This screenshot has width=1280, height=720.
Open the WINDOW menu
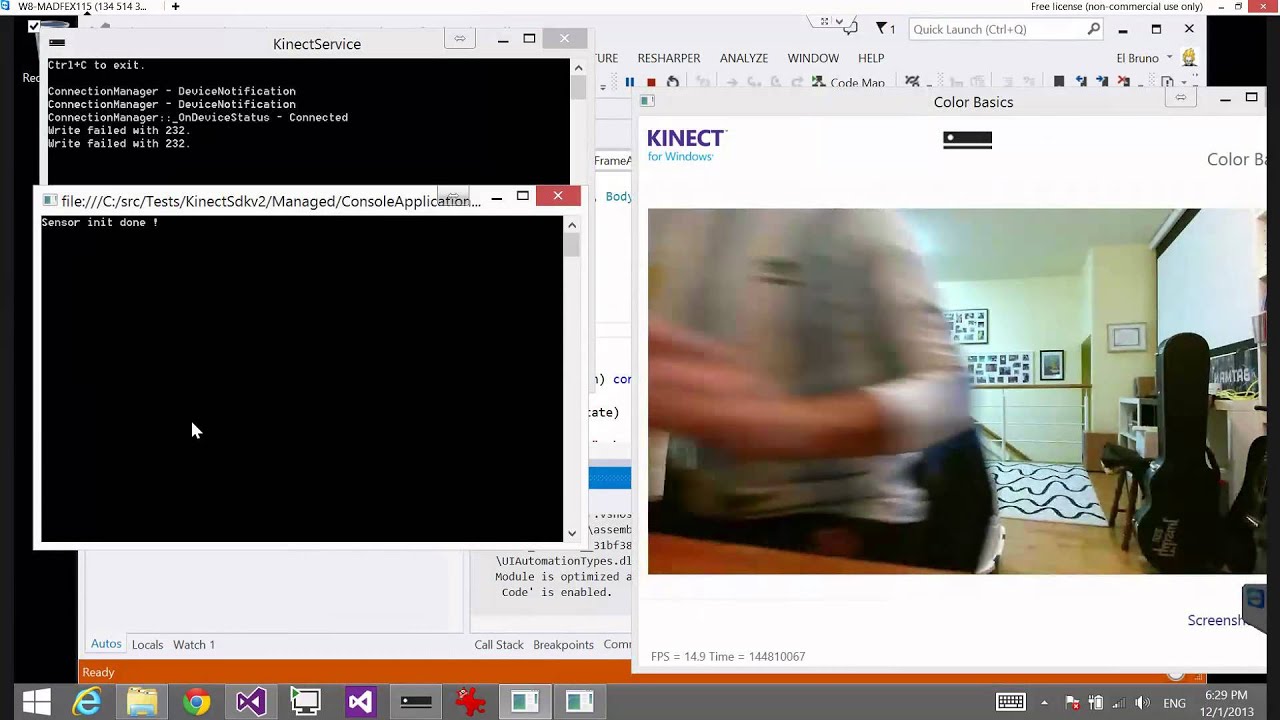tap(813, 58)
